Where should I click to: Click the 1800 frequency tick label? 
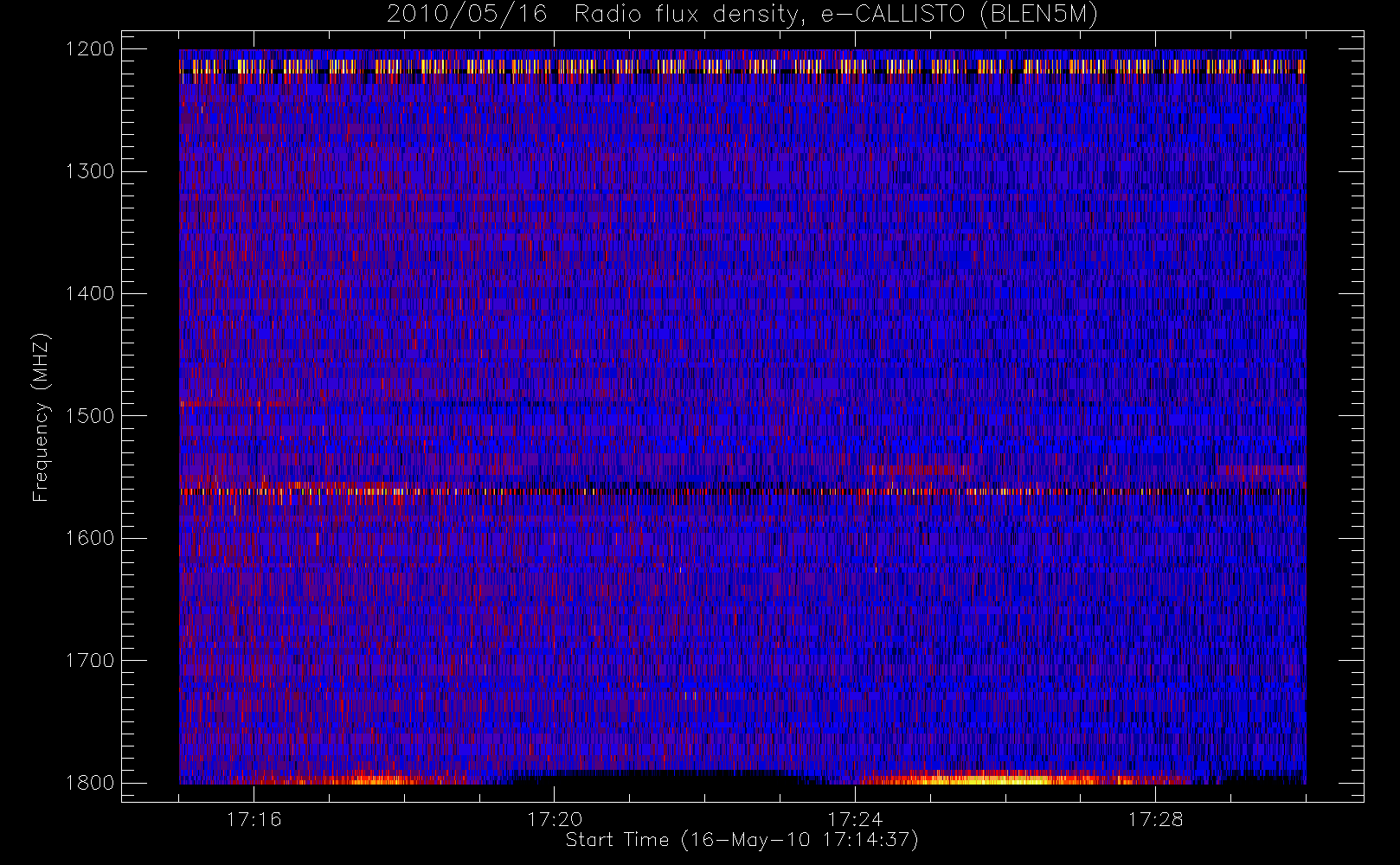(x=90, y=783)
